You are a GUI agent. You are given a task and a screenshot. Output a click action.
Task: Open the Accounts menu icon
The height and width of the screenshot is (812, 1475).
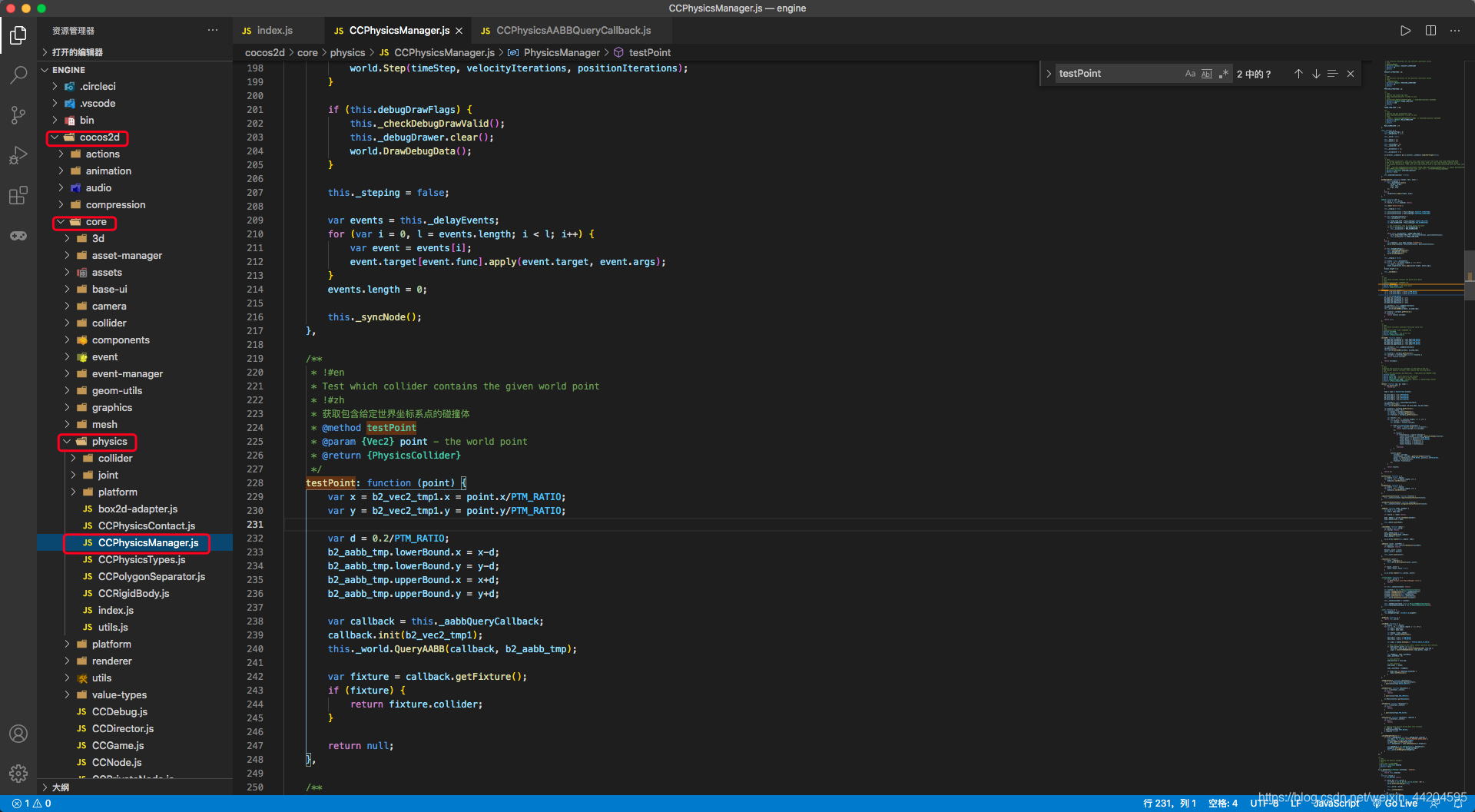pyautogui.click(x=18, y=734)
